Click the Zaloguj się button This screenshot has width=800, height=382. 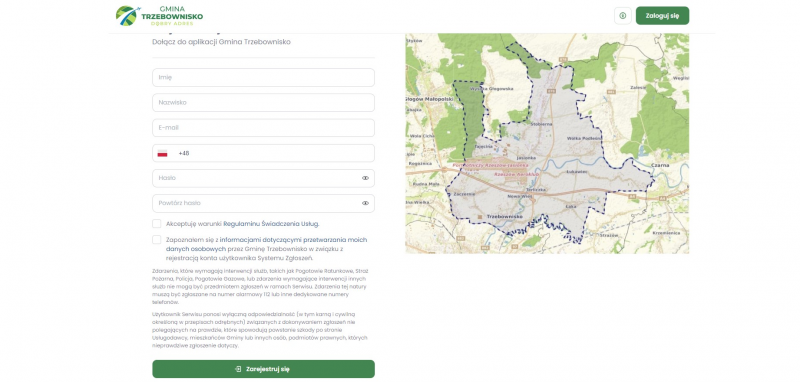662,16
